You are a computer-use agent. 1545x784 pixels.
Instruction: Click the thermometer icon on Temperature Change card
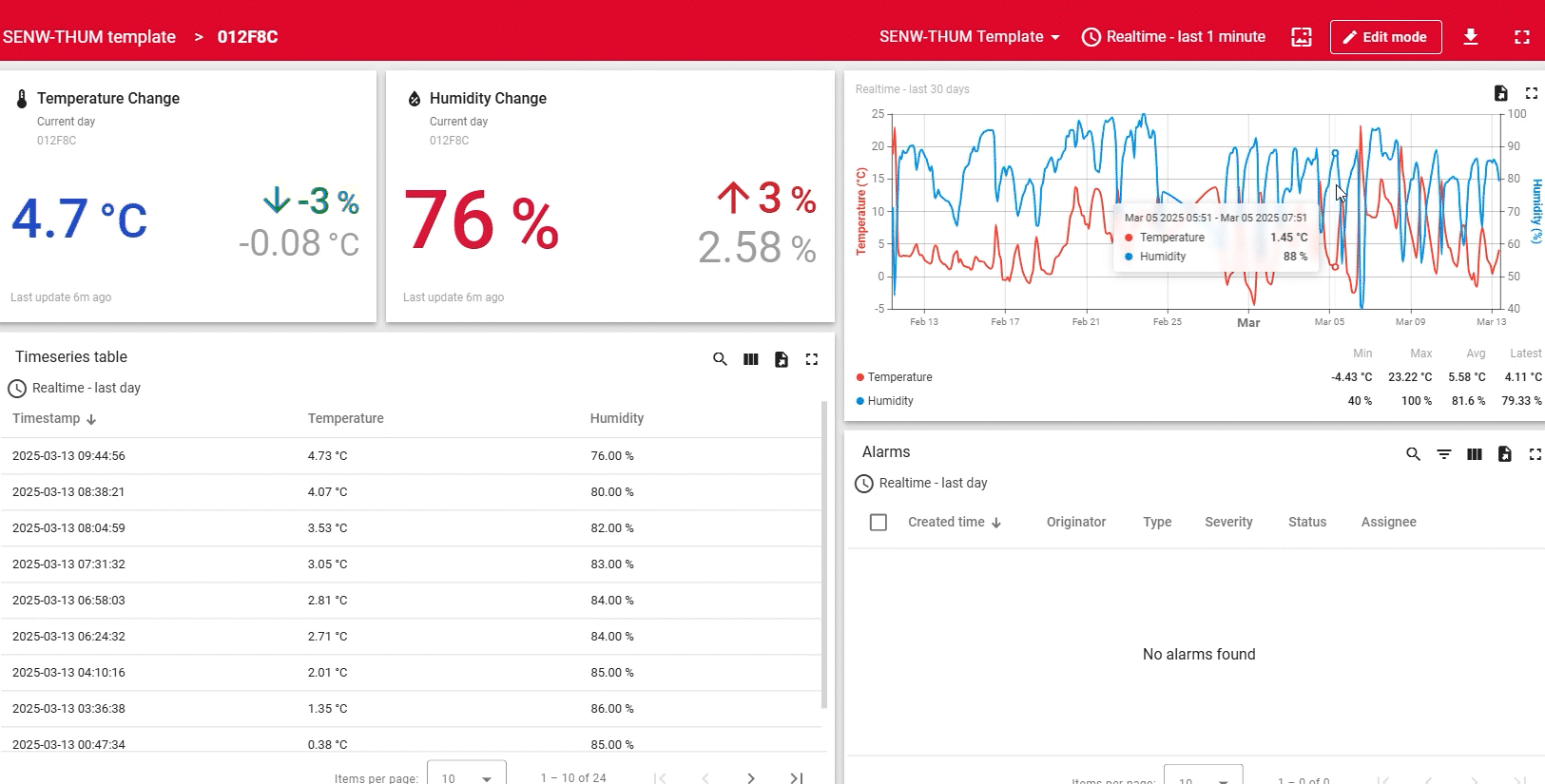(22, 99)
